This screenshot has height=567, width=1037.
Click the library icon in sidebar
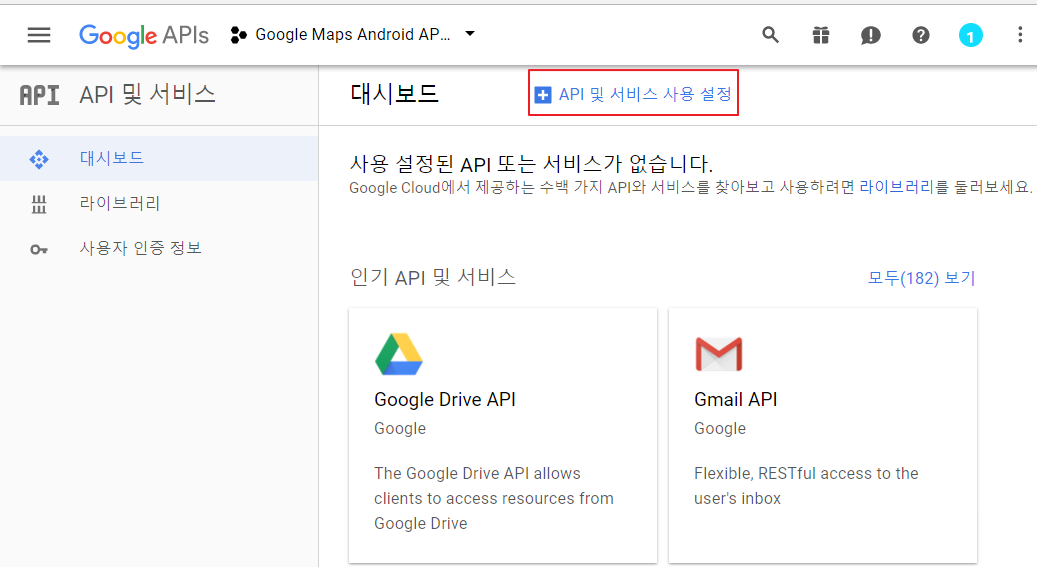click(39, 204)
